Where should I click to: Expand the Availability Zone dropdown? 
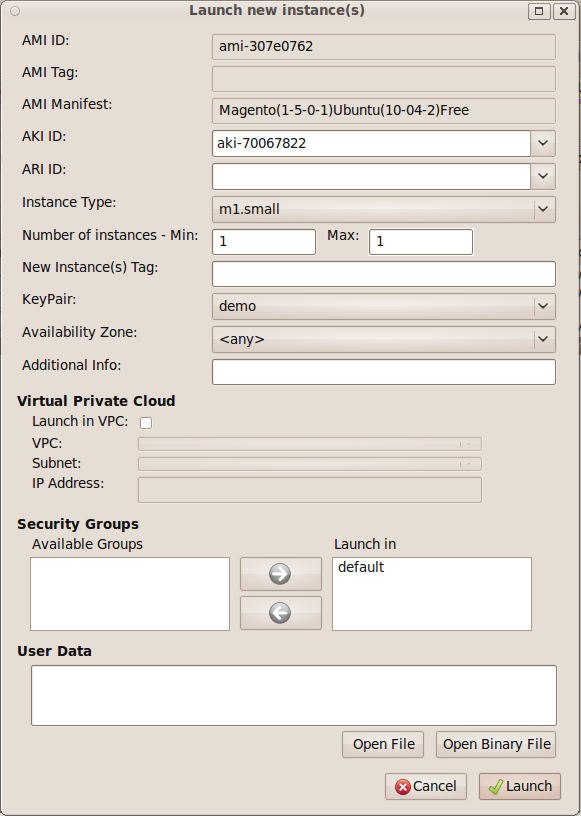(384, 339)
